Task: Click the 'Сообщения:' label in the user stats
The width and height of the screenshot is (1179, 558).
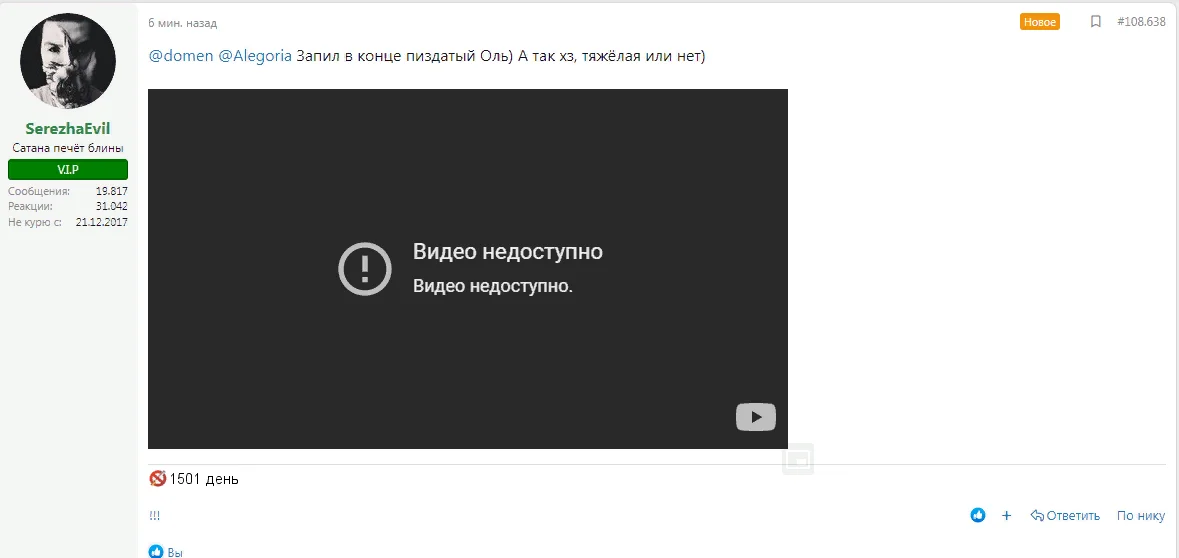Action: click(39, 191)
